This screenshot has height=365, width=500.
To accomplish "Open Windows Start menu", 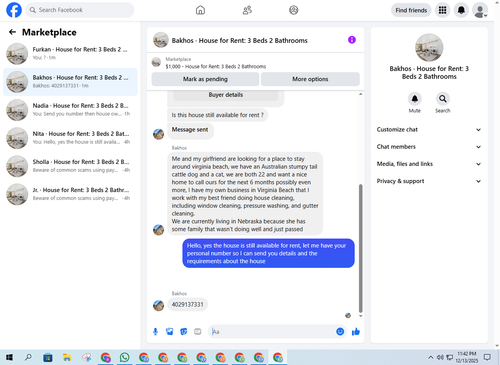I will 9,358.
